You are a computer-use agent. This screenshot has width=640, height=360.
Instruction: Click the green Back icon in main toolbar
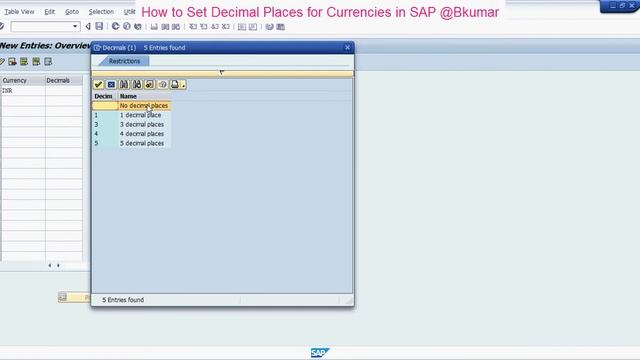pyautogui.click(x=116, y=27)
